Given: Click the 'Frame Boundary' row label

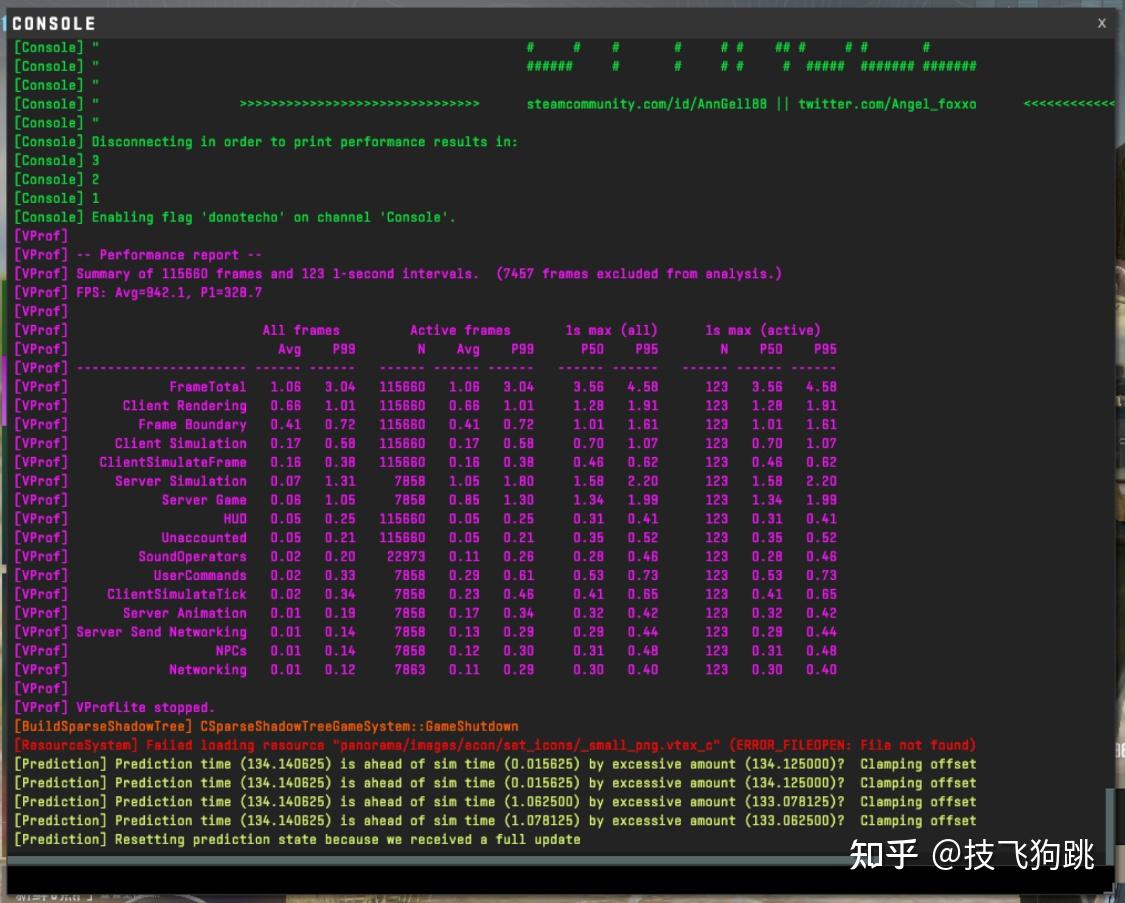Looking at the screenshot, I should pos(192,424).
